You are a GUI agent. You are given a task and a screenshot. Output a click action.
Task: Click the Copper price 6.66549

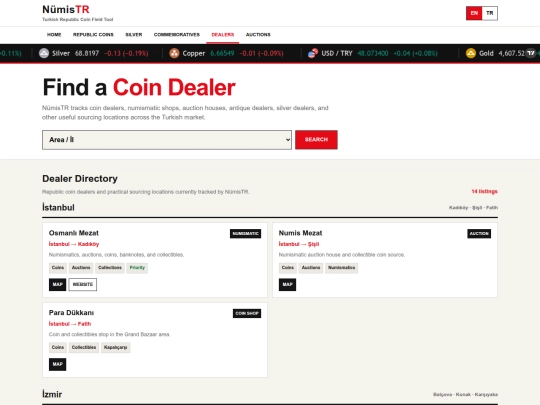coord(222,53)
